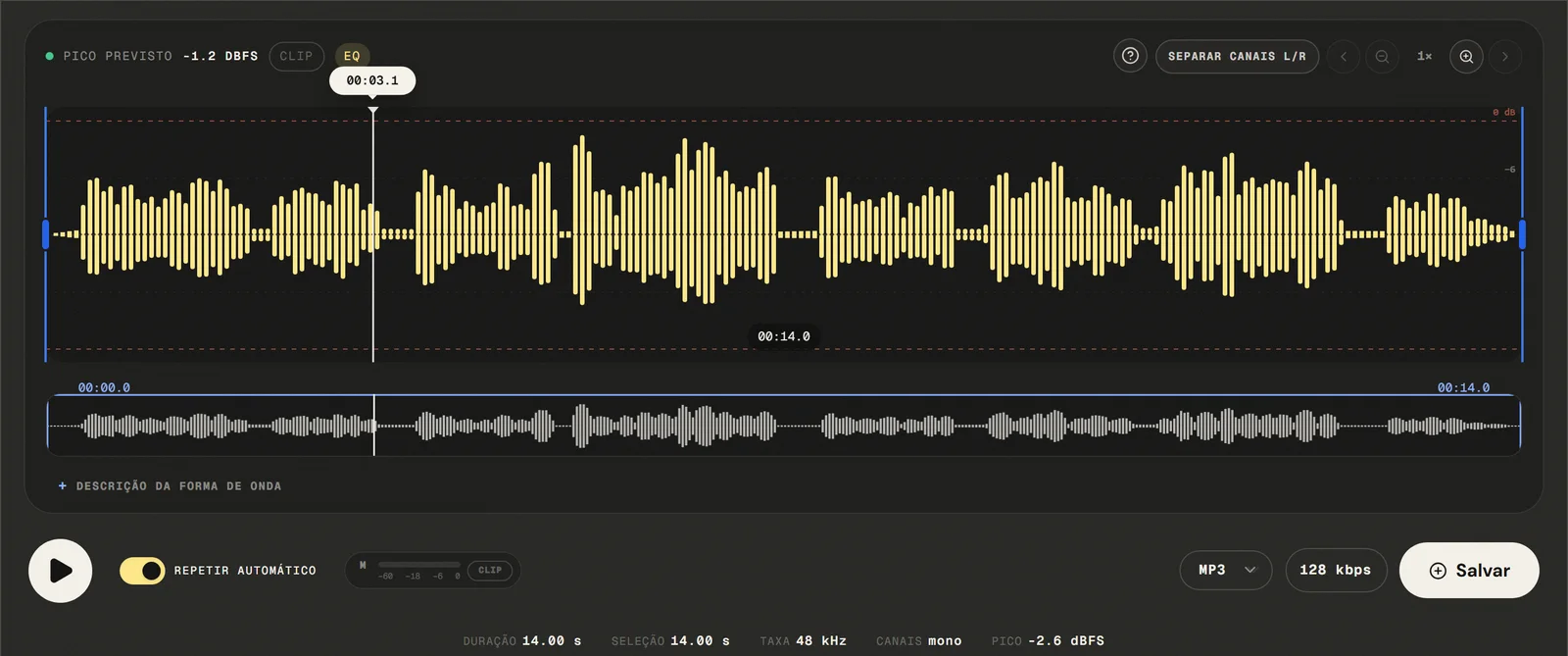Disable the Repetir Automático switch
Screen dimensions: 1568x656
(142, 571)
